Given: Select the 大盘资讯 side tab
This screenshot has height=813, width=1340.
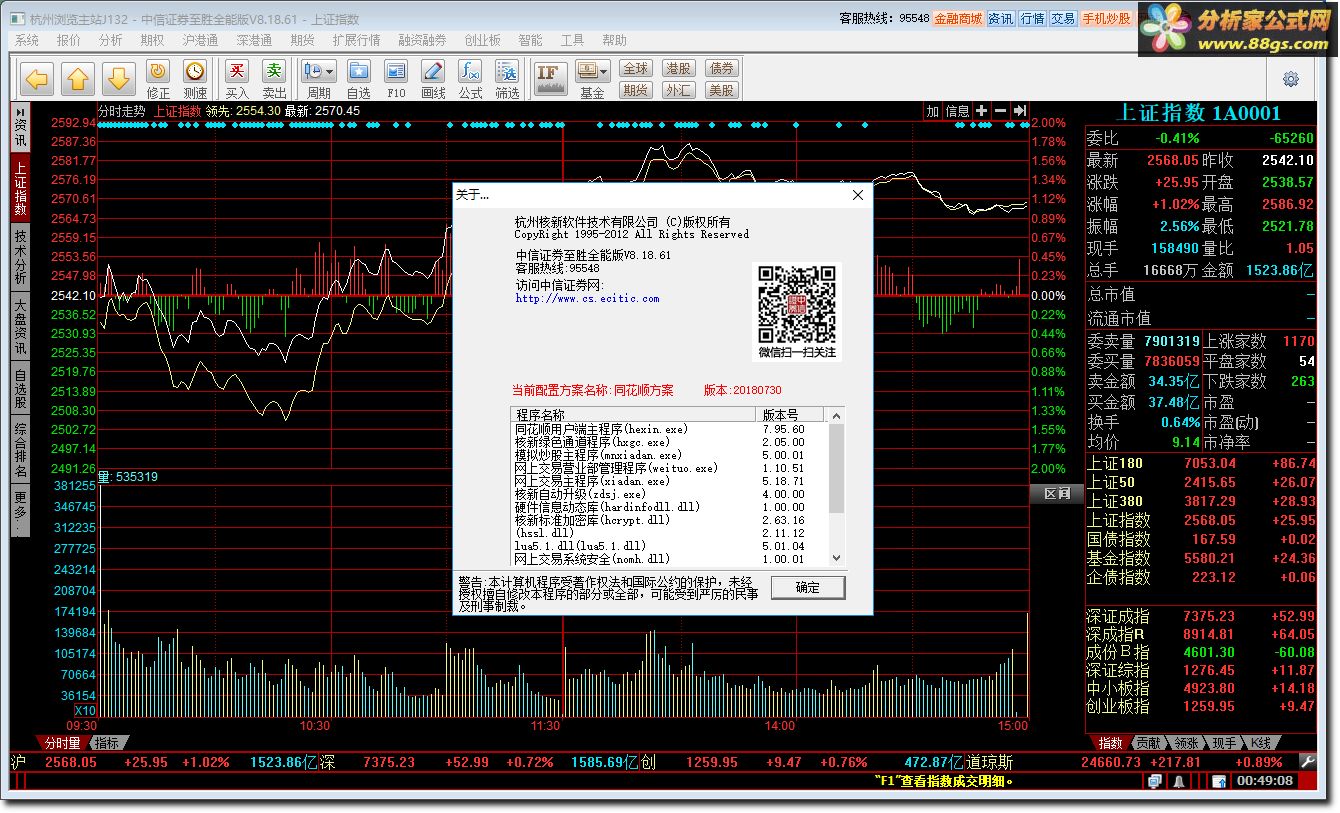Looking at the screenshot, I should [x=20, y=326].
